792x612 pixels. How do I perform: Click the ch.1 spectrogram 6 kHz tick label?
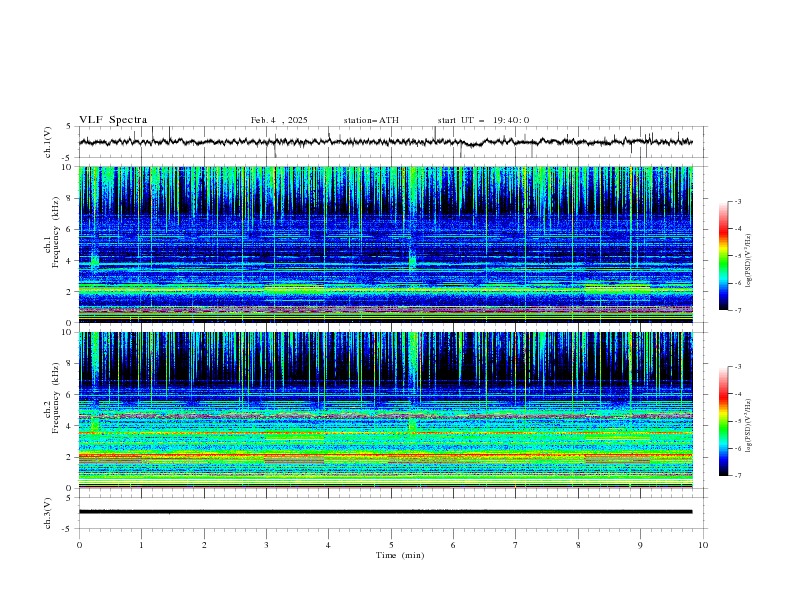[71, 229]
